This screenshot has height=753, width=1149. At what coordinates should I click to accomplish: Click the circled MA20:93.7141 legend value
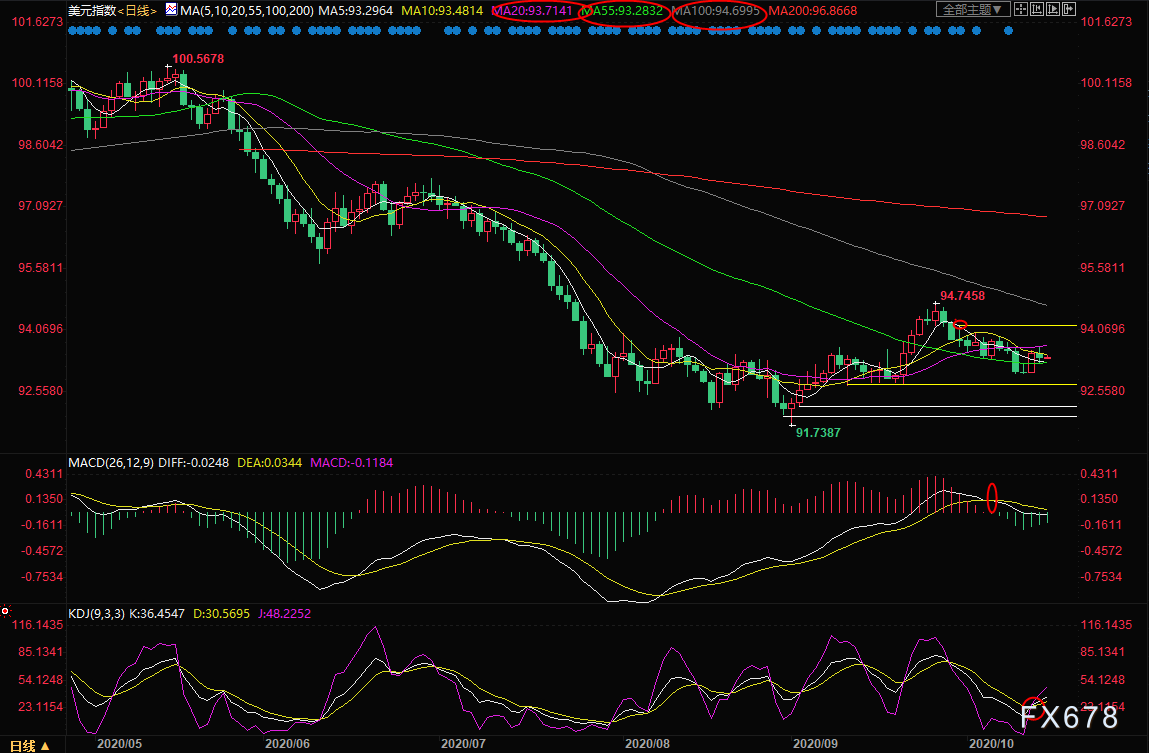tap(531, 13)
